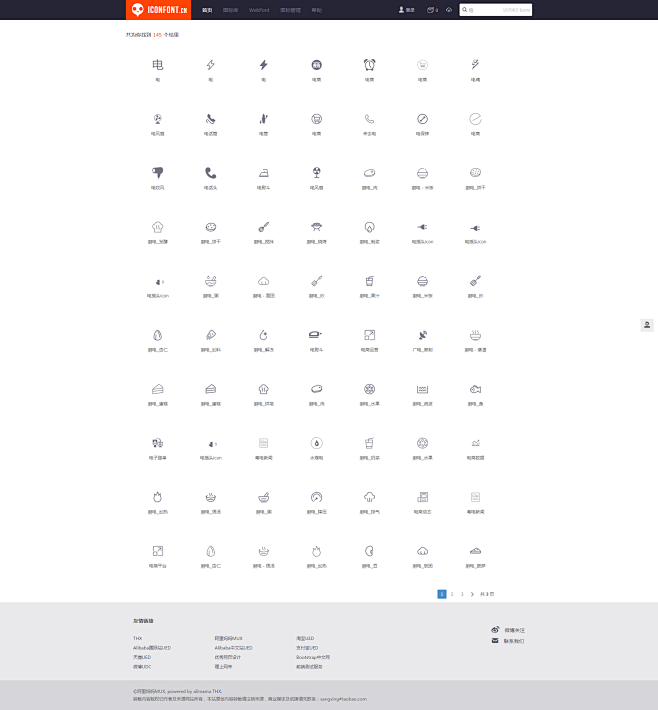The image size is (658, 710).
Task: Go to pagination page 3
Action: click(462, 594)
